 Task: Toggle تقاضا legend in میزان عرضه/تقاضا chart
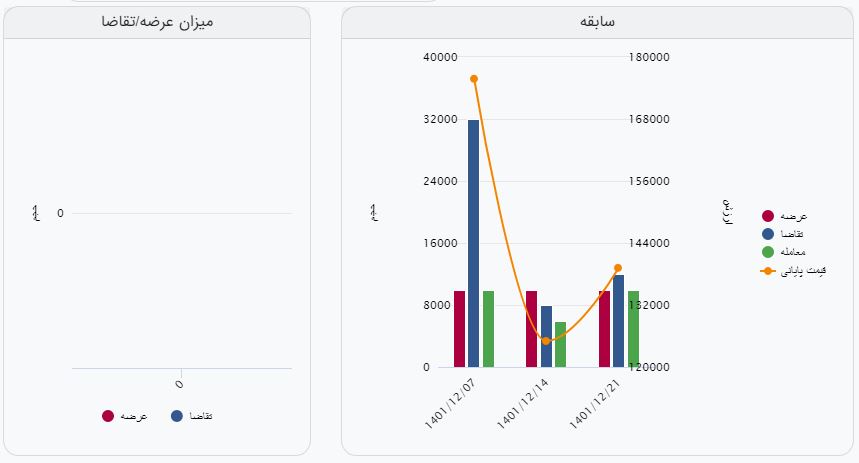(x=193, y=415)
